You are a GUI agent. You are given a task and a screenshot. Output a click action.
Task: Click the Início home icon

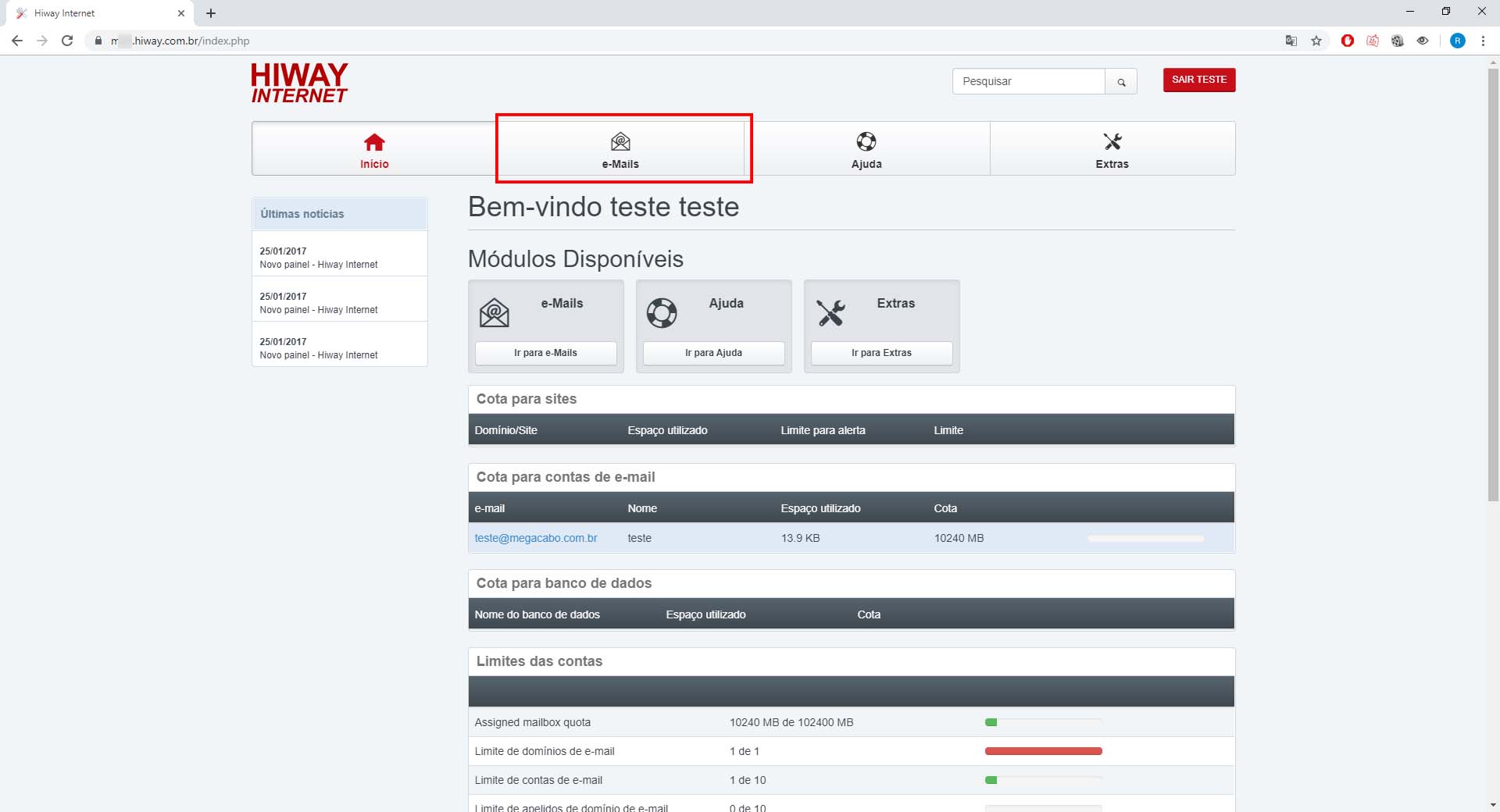coord(374,142)
